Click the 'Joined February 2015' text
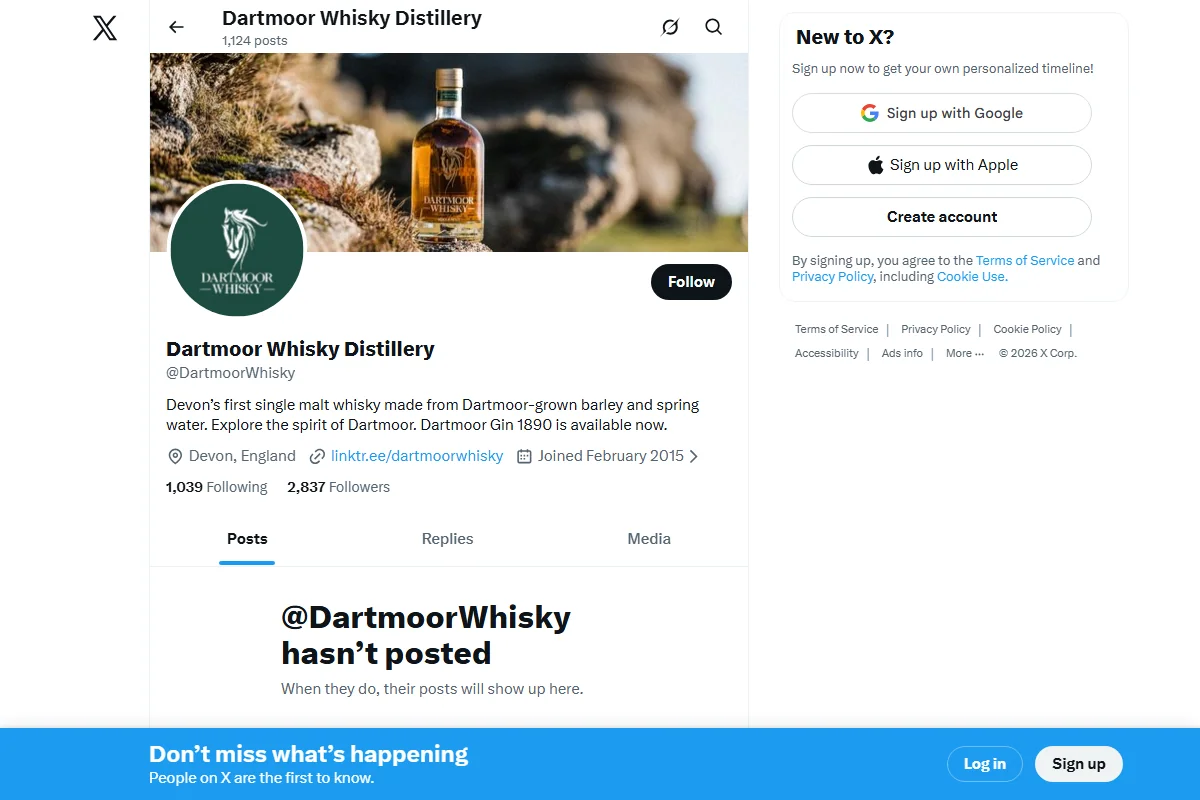The height and width of the screenshot is (800, 1200). point(611,456)
